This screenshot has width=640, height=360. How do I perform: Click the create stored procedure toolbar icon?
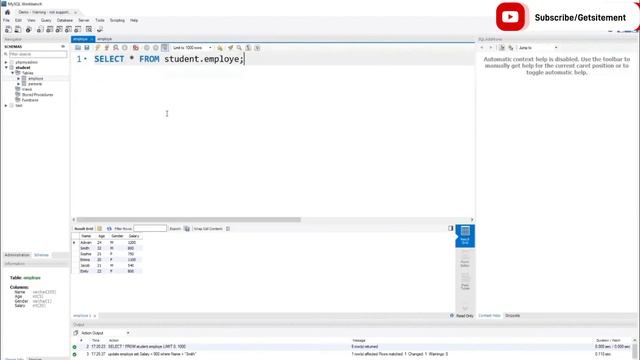(69, 29)
